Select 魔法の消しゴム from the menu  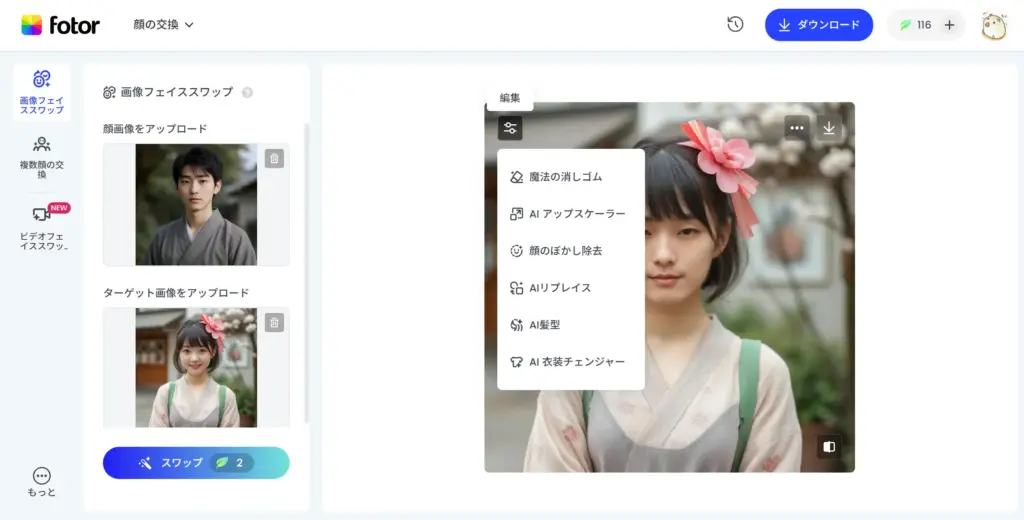(x=571, y=176)
